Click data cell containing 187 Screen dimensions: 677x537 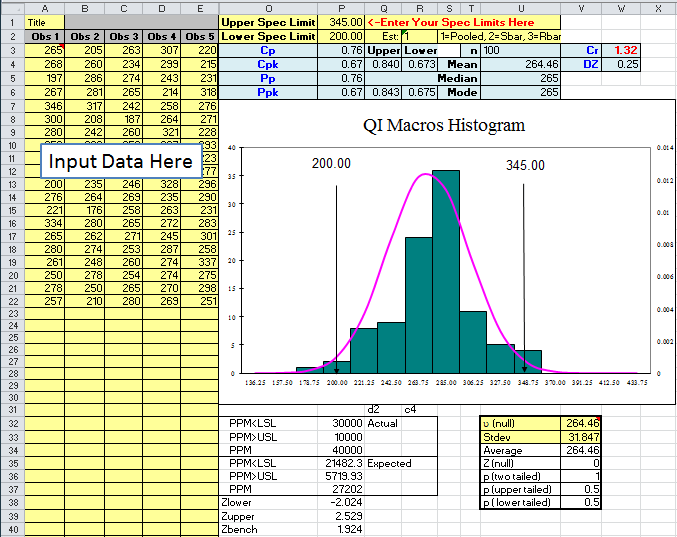(x=123, y=119)
